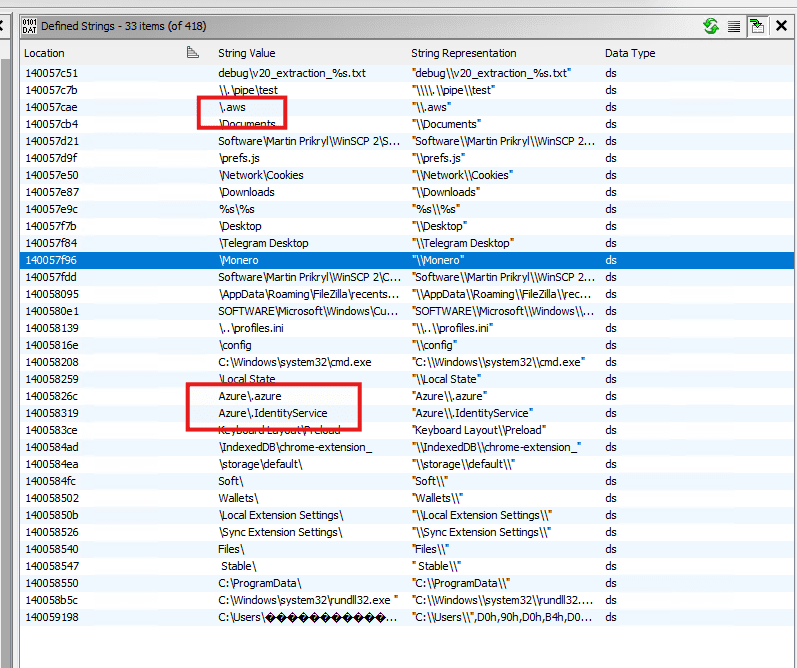This screenshot has width=797, height=668.
Task: Click the \prefs.js string value
Action: coord(239,158)
